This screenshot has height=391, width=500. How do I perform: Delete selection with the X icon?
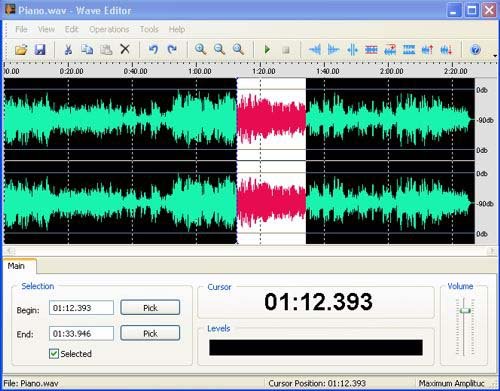click(x=125, y=49)
